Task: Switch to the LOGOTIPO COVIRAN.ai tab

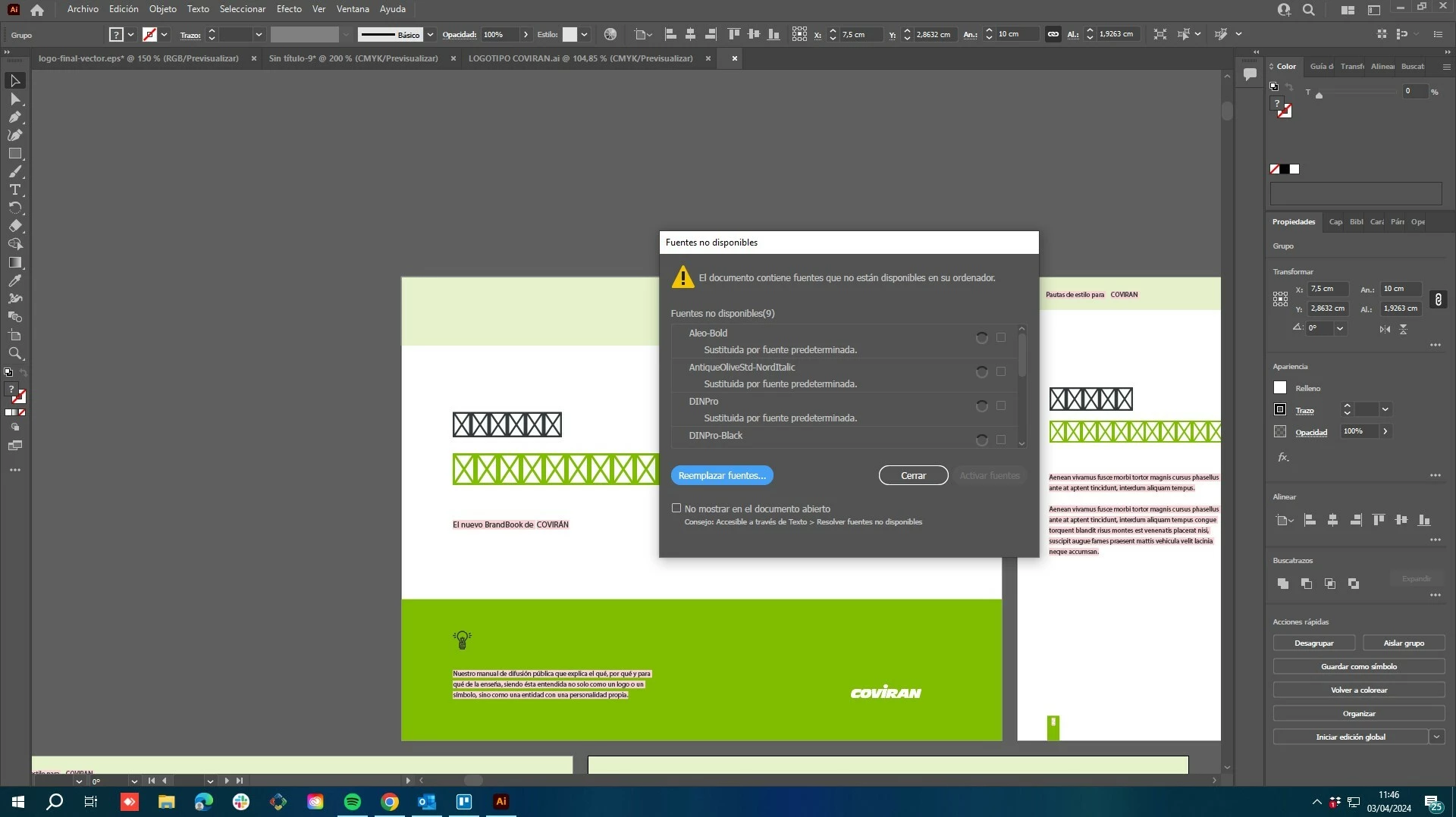Action: click(580, 58)
